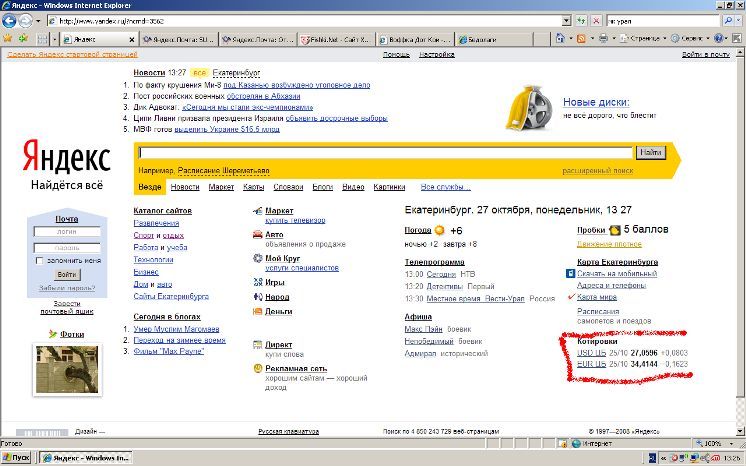Switch to the Fishki.Net browser tab

pyautogui.click(x=336, y=40)
